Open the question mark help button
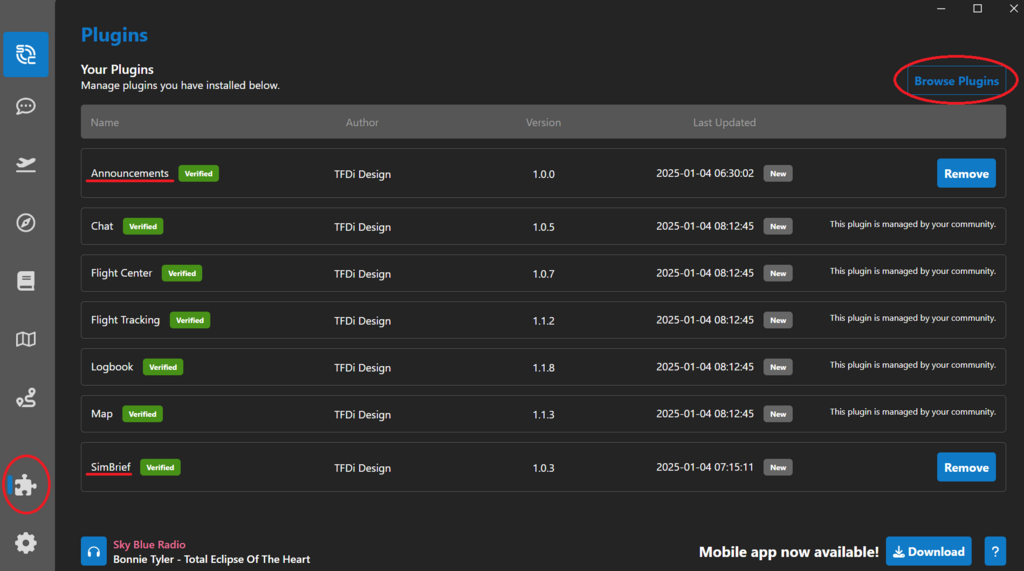 995,551
